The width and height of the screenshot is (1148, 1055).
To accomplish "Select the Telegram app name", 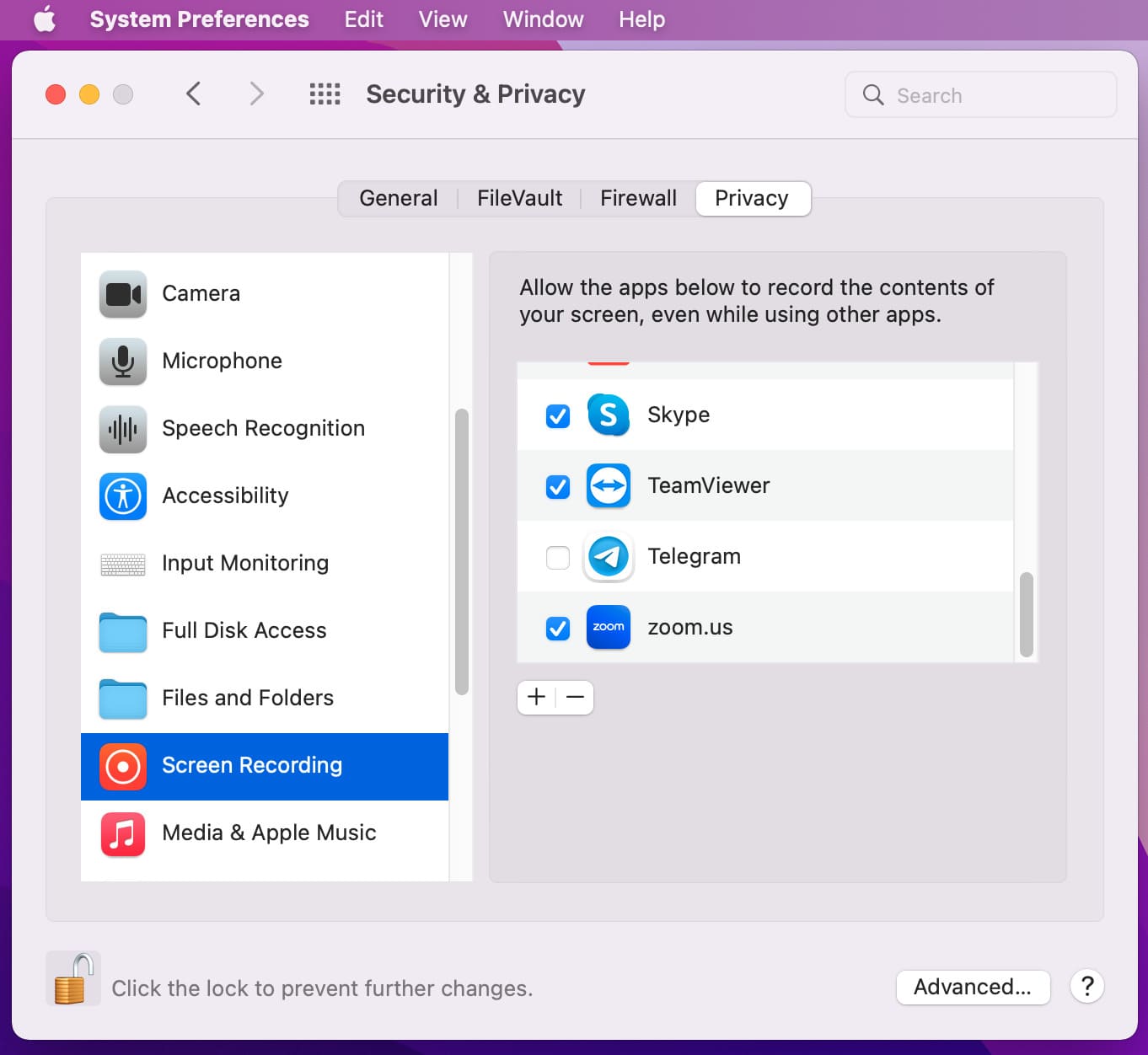I will click(x=694, y=556).
